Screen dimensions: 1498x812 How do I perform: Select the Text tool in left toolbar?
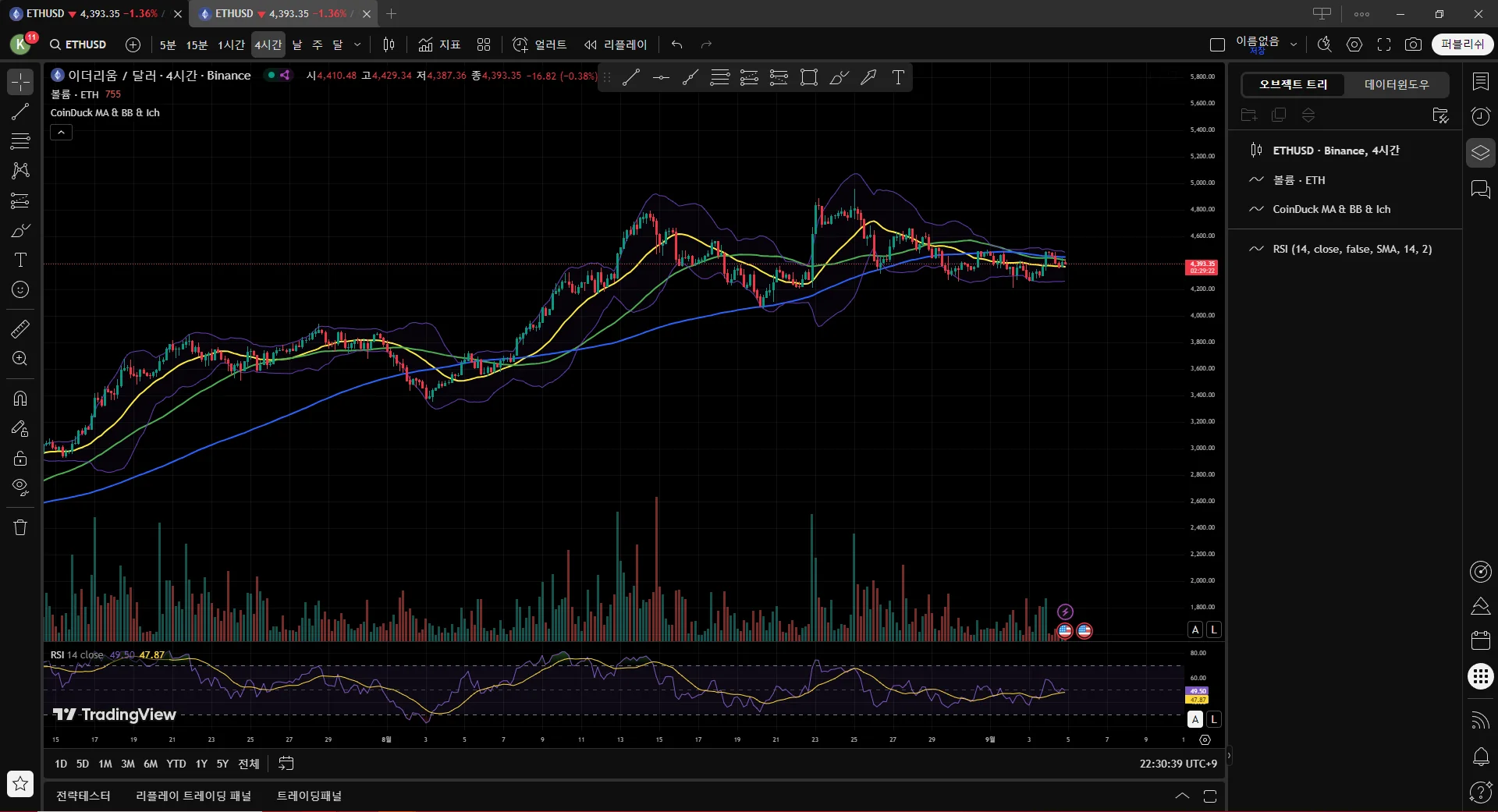[20, 260]
